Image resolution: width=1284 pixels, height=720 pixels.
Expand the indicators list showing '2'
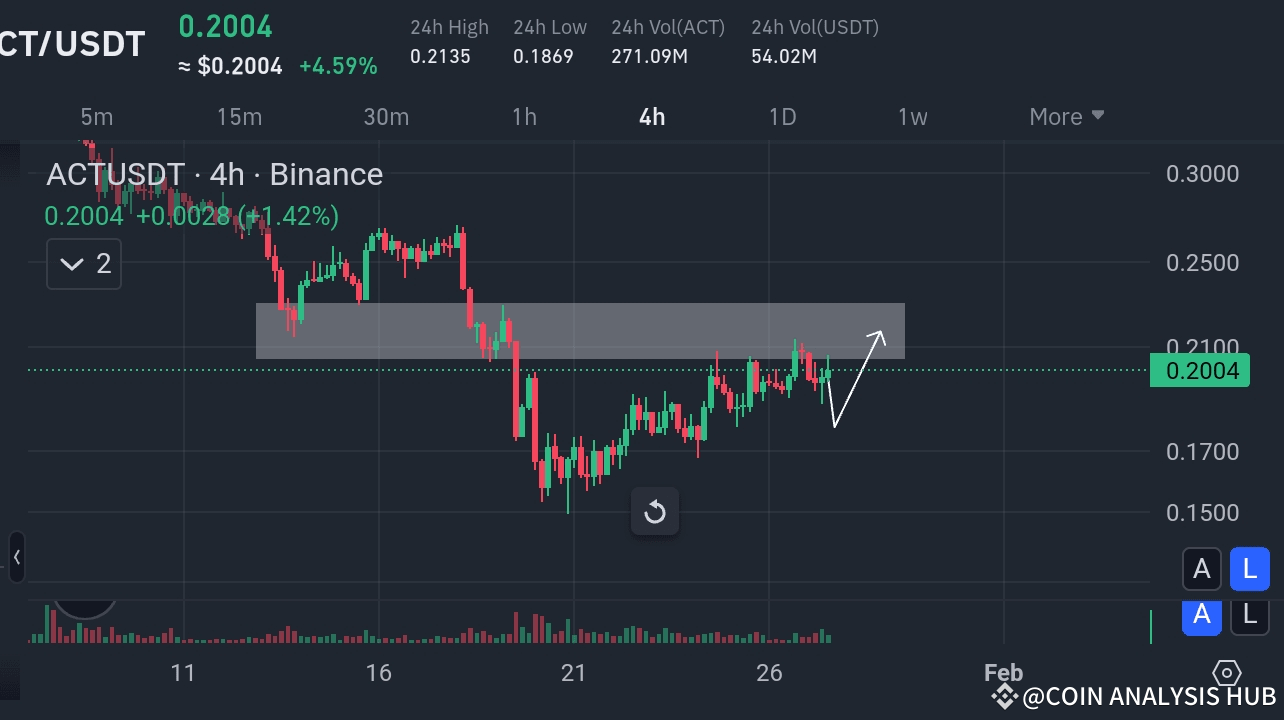[x=83, y=263]
